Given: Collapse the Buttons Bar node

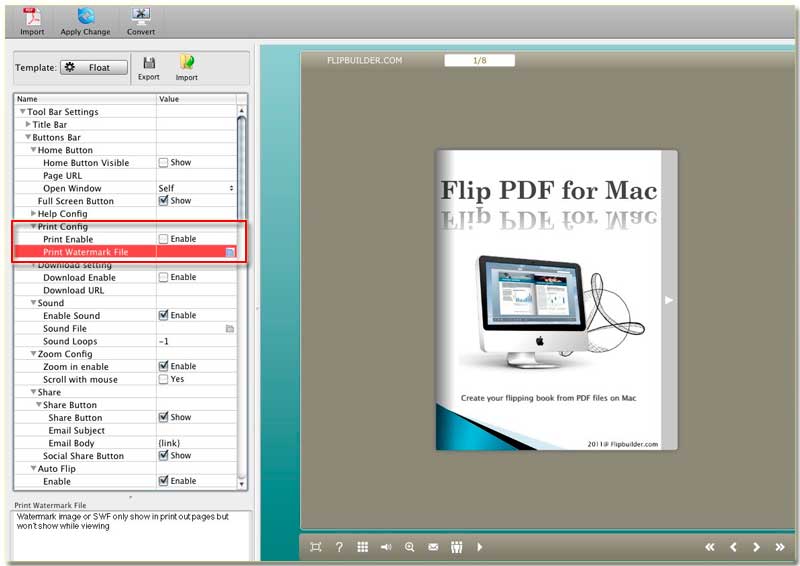Looking at the screenshot, I should click(x=28, y=137).
